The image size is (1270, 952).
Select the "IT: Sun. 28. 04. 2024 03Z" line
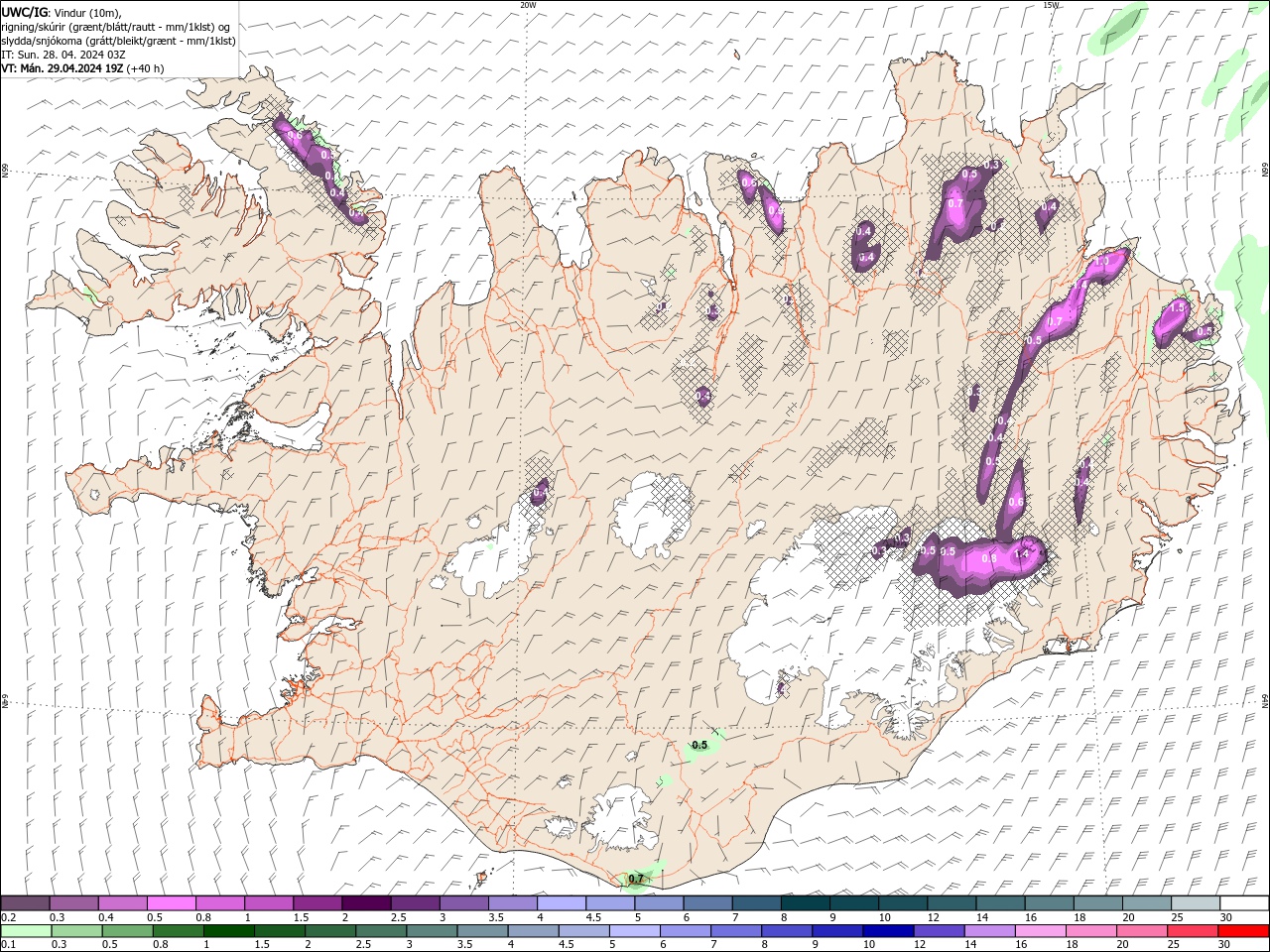point(63,55)
